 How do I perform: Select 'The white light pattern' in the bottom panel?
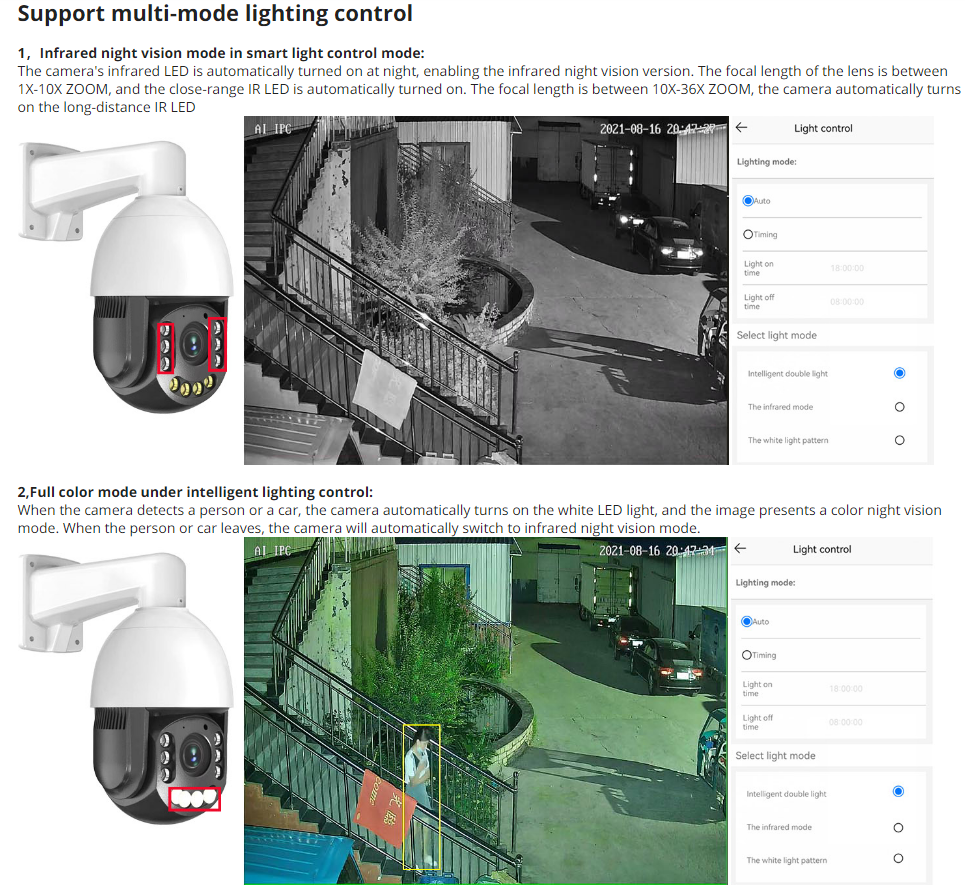coord(899,858)
